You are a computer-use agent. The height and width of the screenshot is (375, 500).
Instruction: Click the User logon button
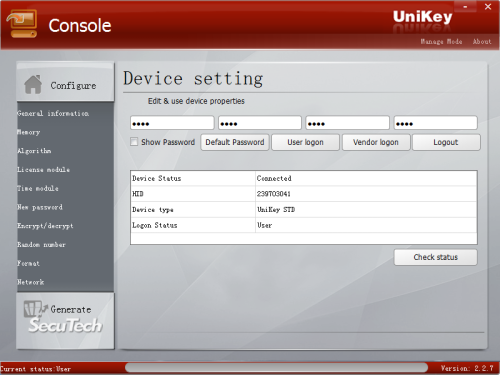[305, 142]
